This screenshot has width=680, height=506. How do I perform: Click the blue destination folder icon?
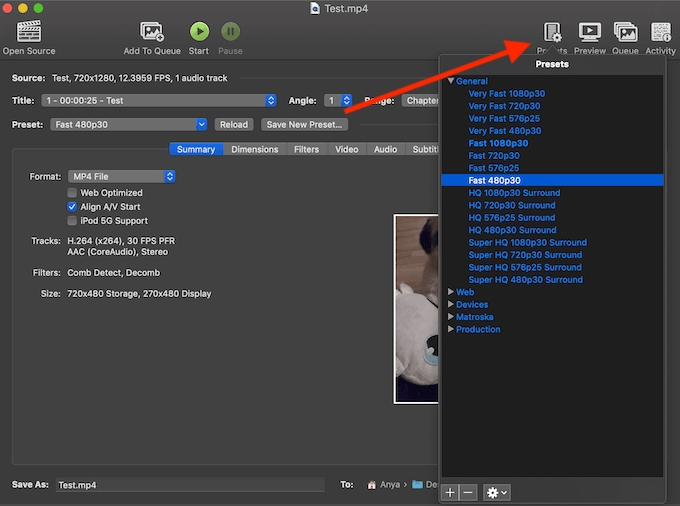(x=417, y=484)
